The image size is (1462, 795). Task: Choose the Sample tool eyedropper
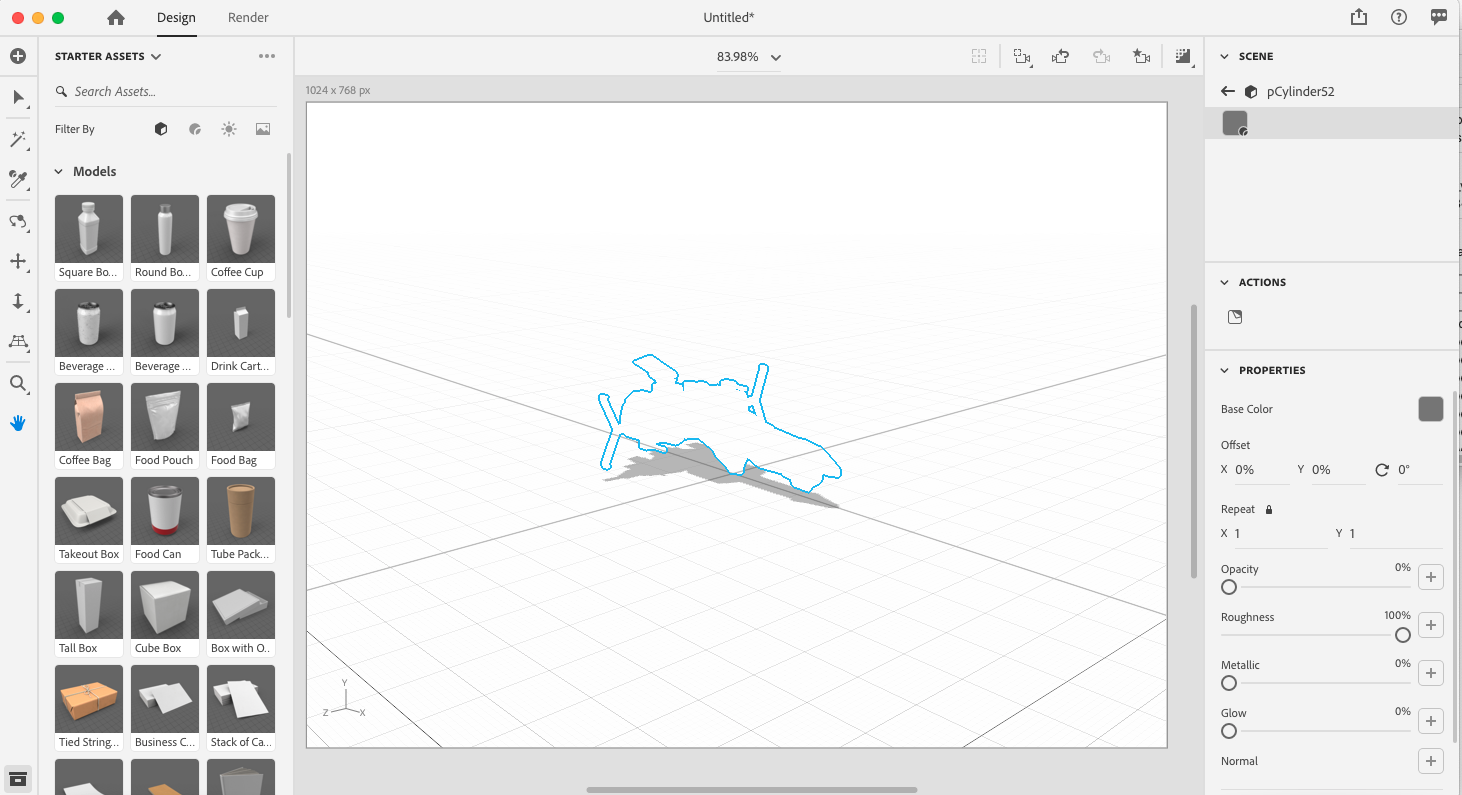[x=18, y=179]
